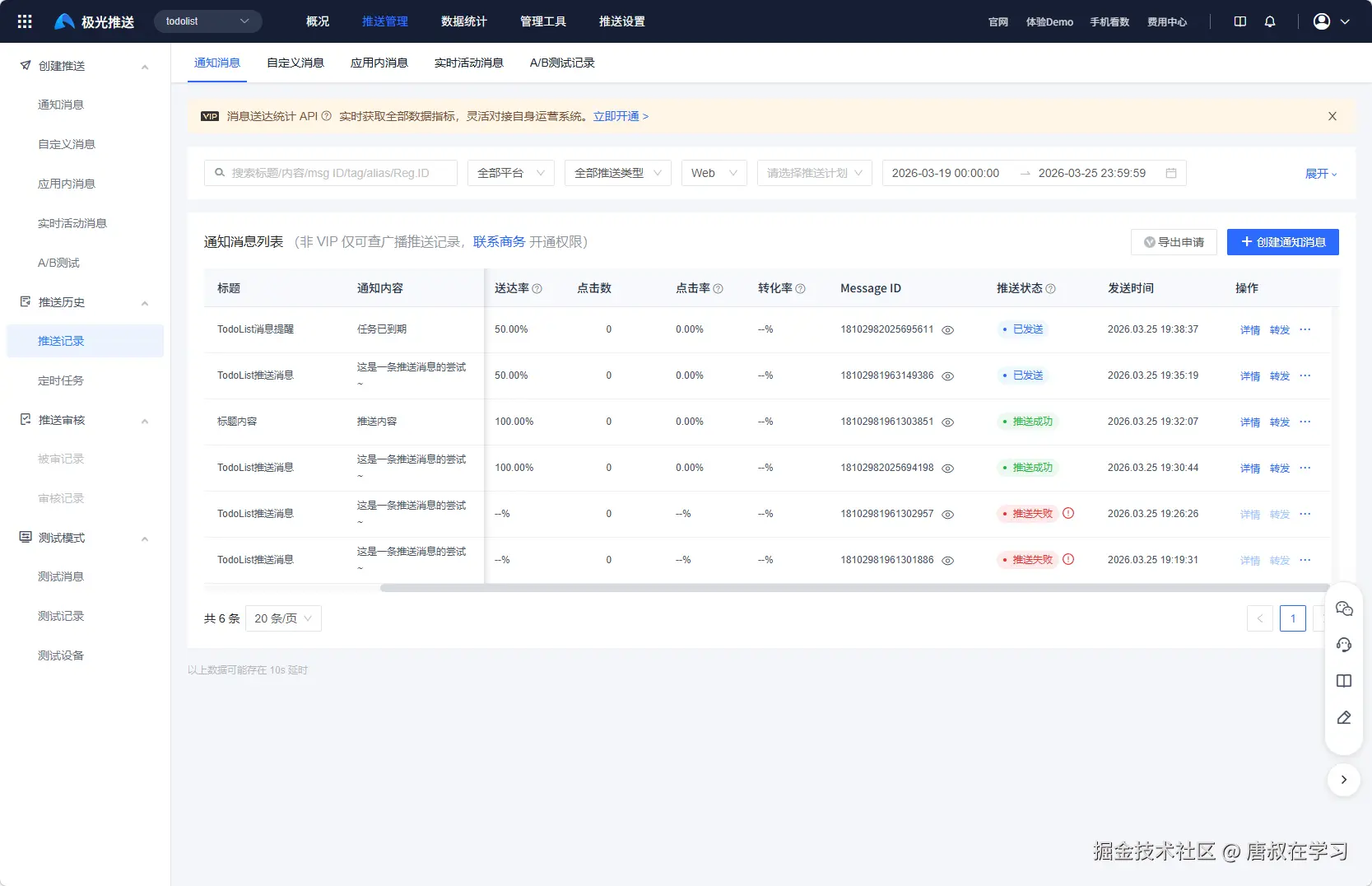This screenshot has height=886, width=1372.
Task: Click the 立即开通 link in banner
Action: tap(621, 116)
